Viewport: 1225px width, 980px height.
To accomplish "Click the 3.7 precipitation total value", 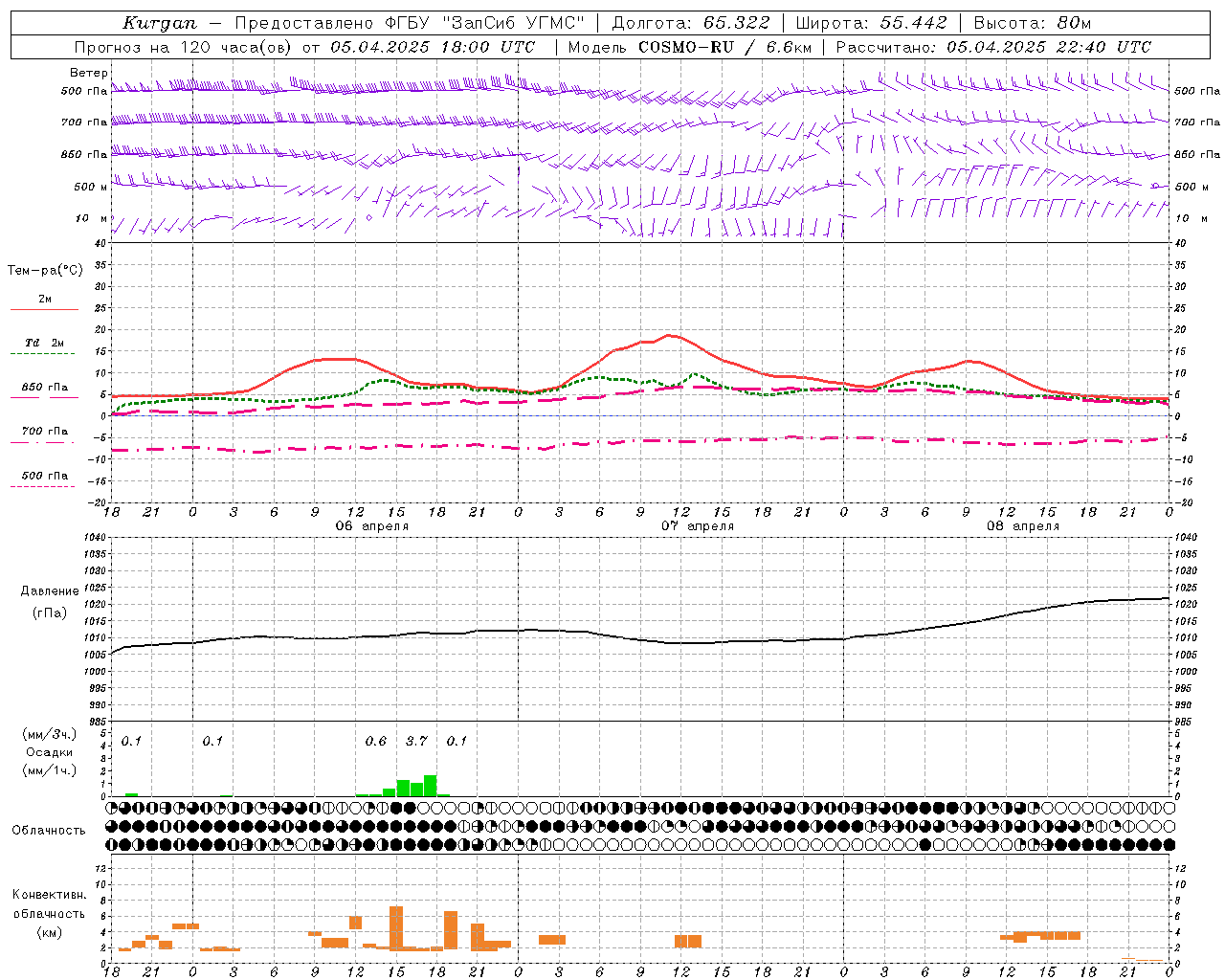I will 416,741.
